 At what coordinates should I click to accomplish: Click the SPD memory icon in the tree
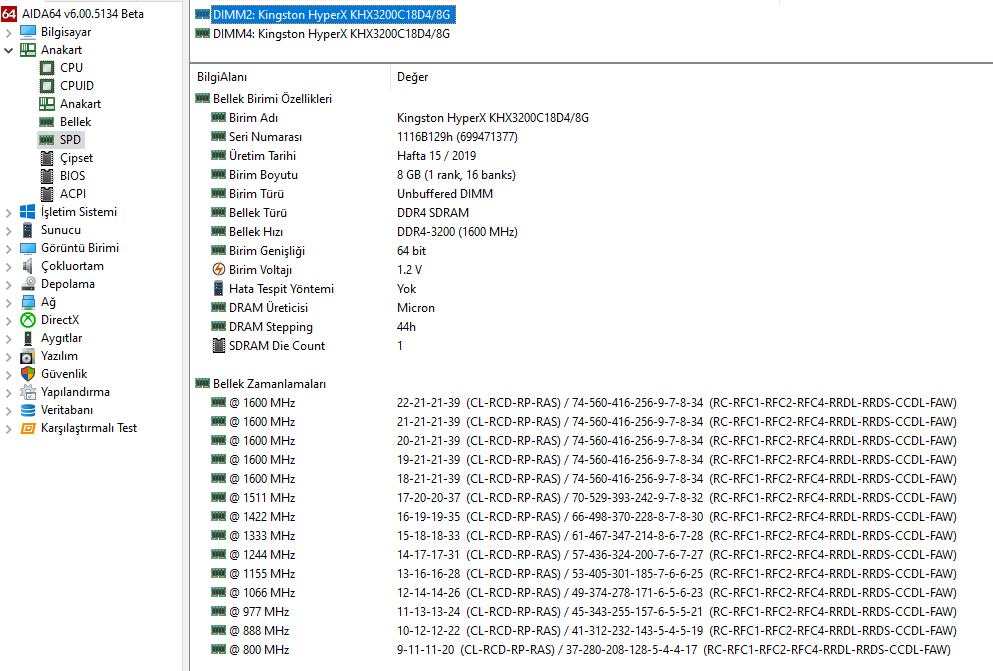click(46, 139)
